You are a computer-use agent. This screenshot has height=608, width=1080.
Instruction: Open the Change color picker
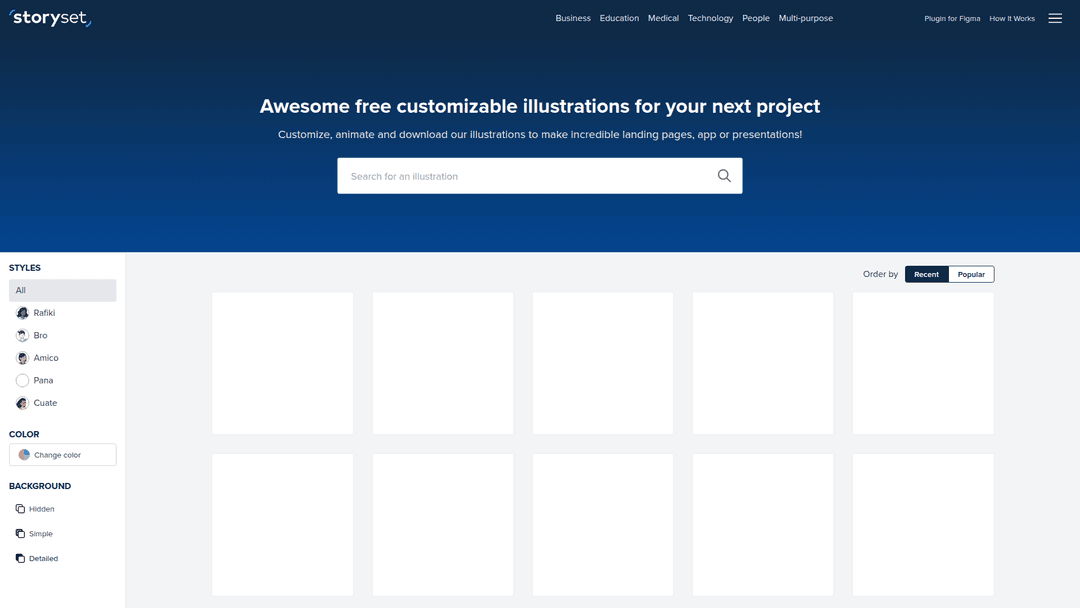coord(63,455)
